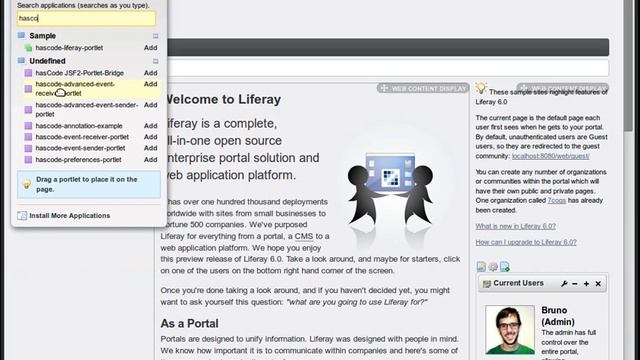
Task: Select the hascode-advanced-event-sender-portlet entry name
Action: pyautogui.click(x=87, y=109)
